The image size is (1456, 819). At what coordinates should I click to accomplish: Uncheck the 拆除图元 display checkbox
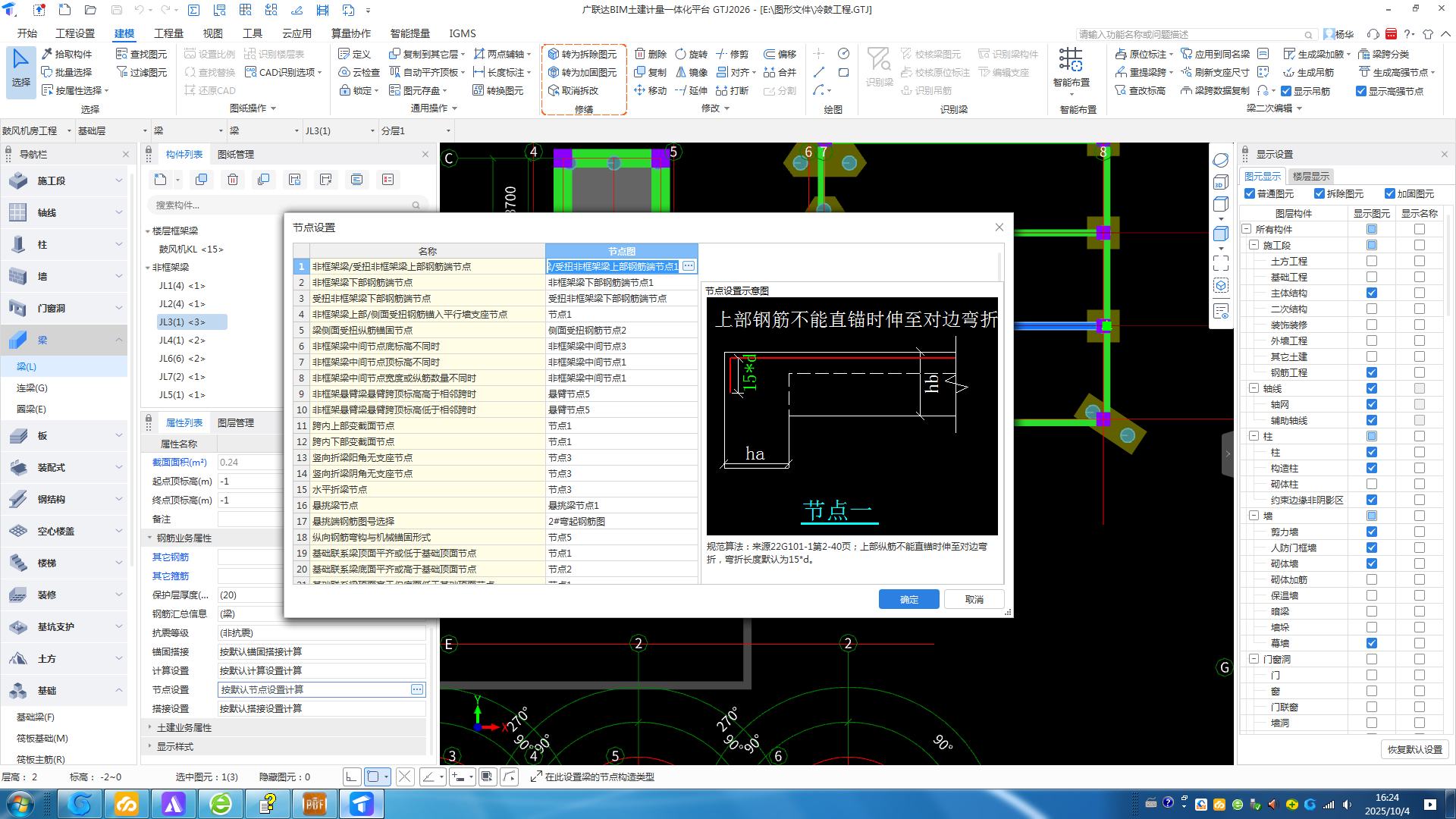(x=1319, y=193)
